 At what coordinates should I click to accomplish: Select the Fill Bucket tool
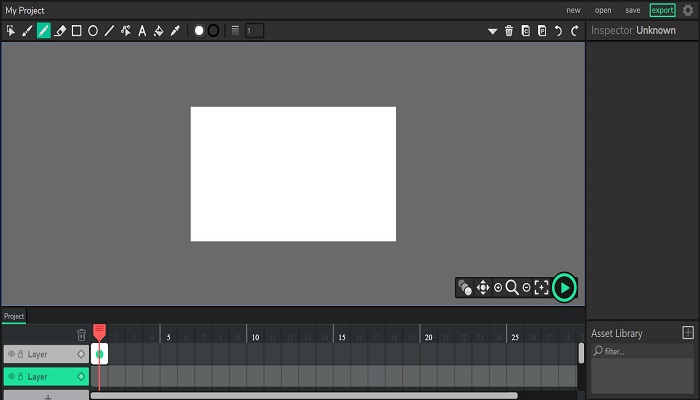(x=158, y=31)
